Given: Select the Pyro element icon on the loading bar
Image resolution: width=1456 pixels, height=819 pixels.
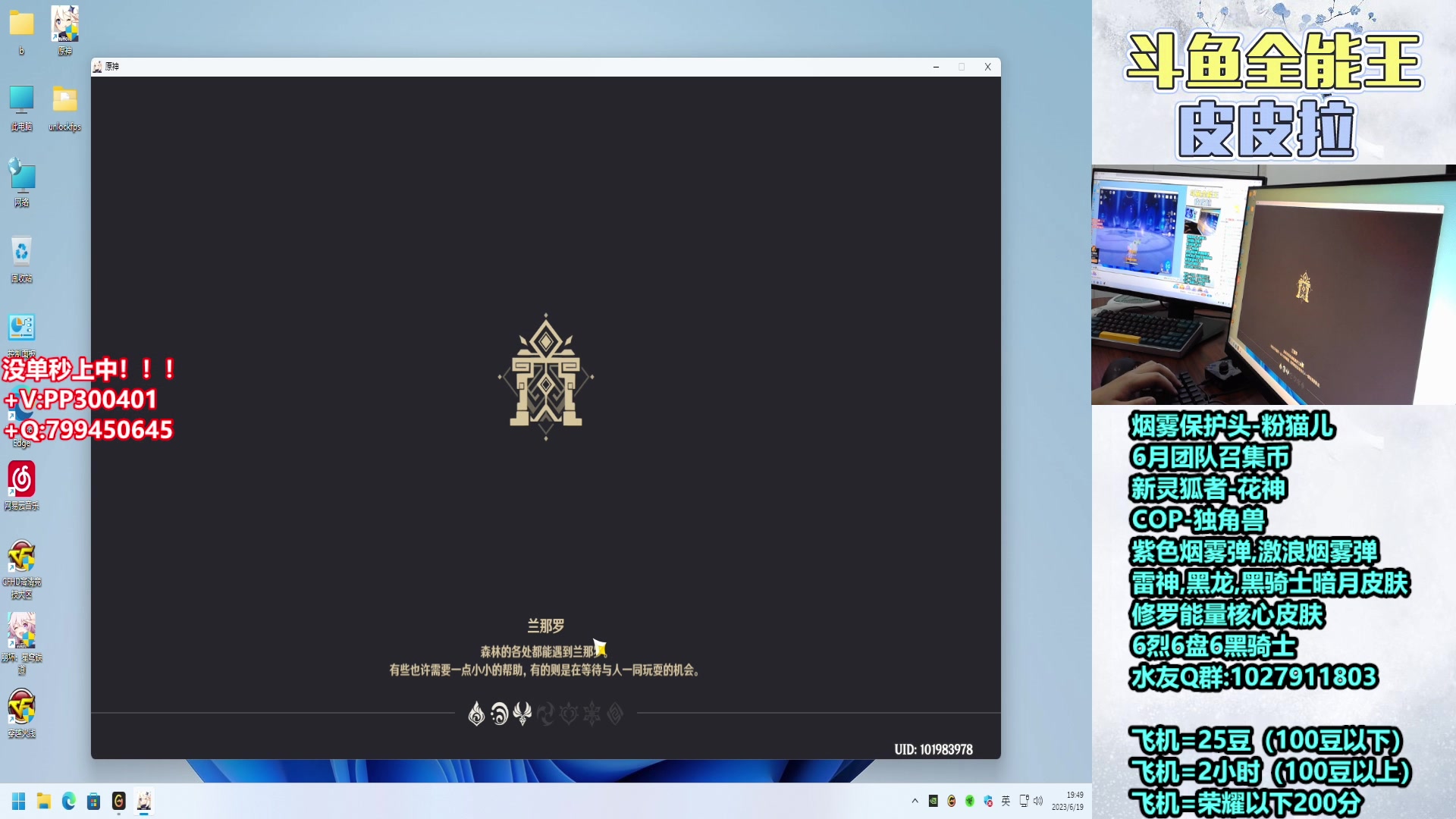Looking at the screenshot, I should [x=476, y=714].
